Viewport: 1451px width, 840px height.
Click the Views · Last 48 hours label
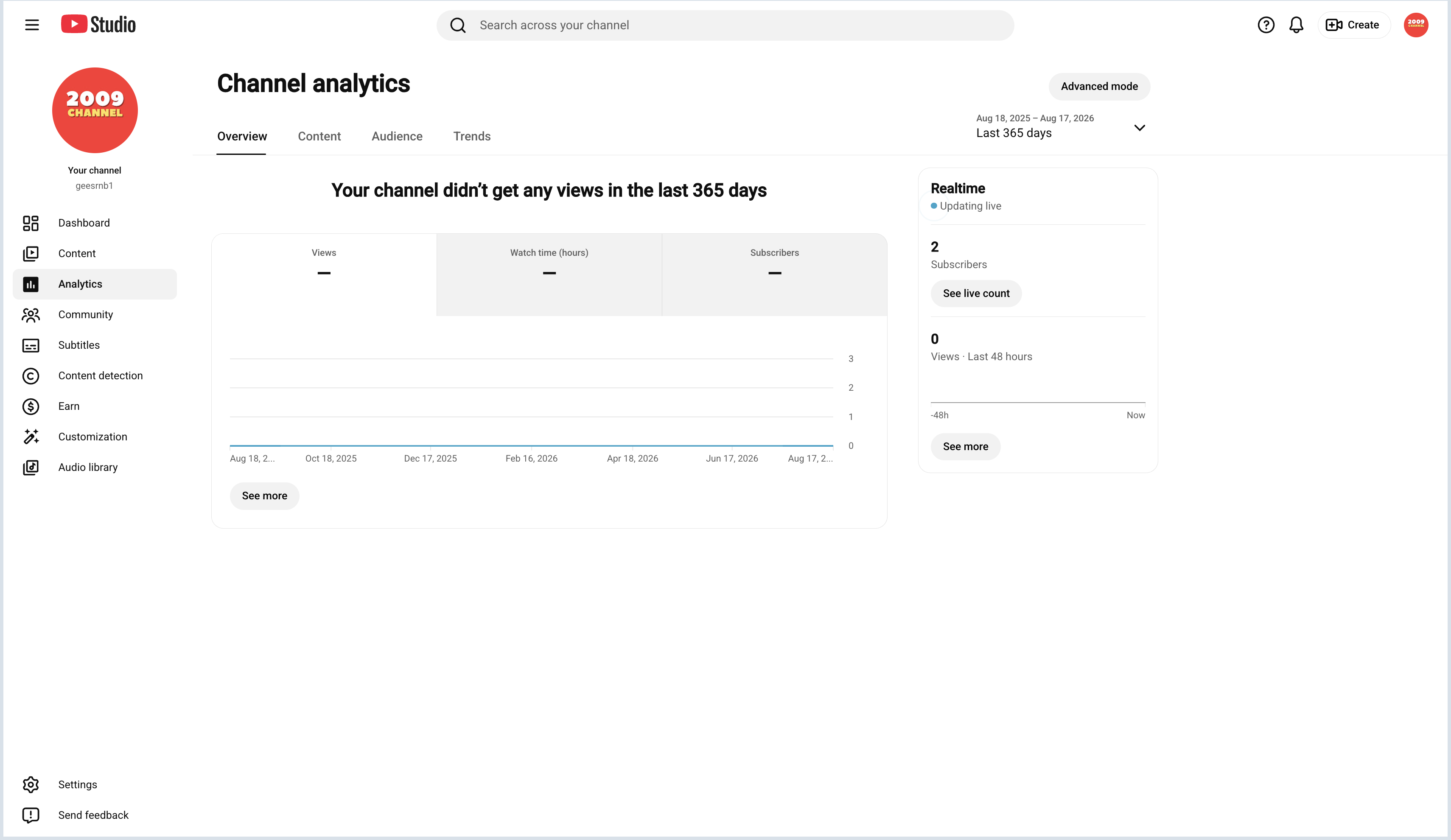(x=981, y=356)
